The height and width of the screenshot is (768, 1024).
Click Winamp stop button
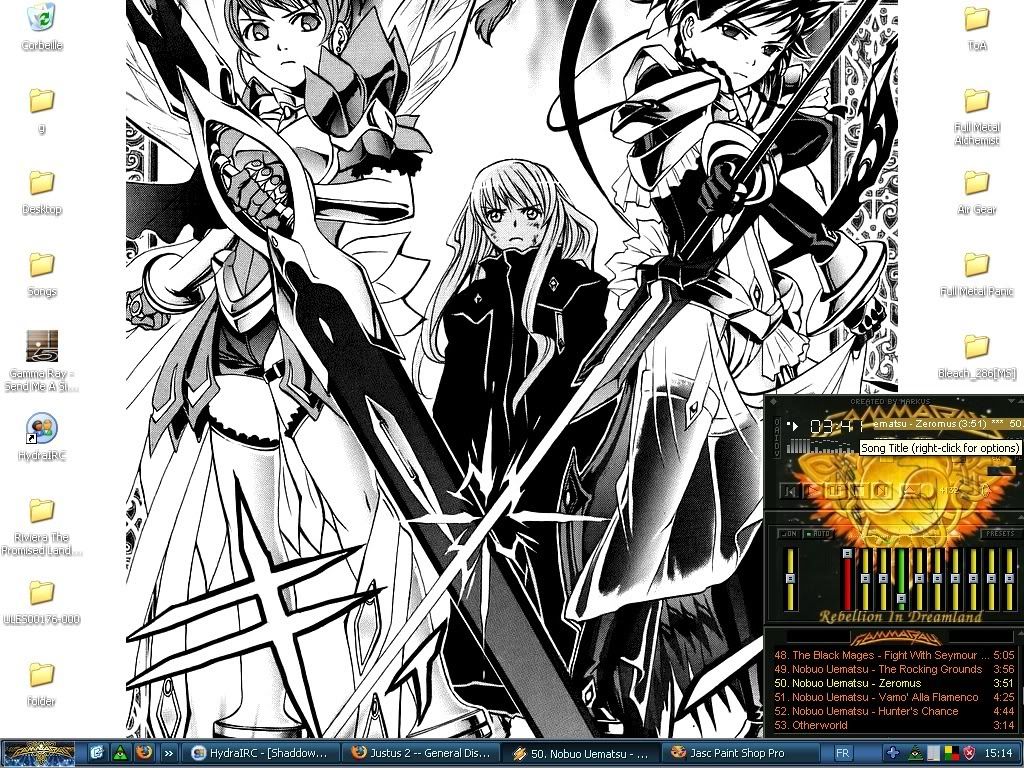click(859, 490)
